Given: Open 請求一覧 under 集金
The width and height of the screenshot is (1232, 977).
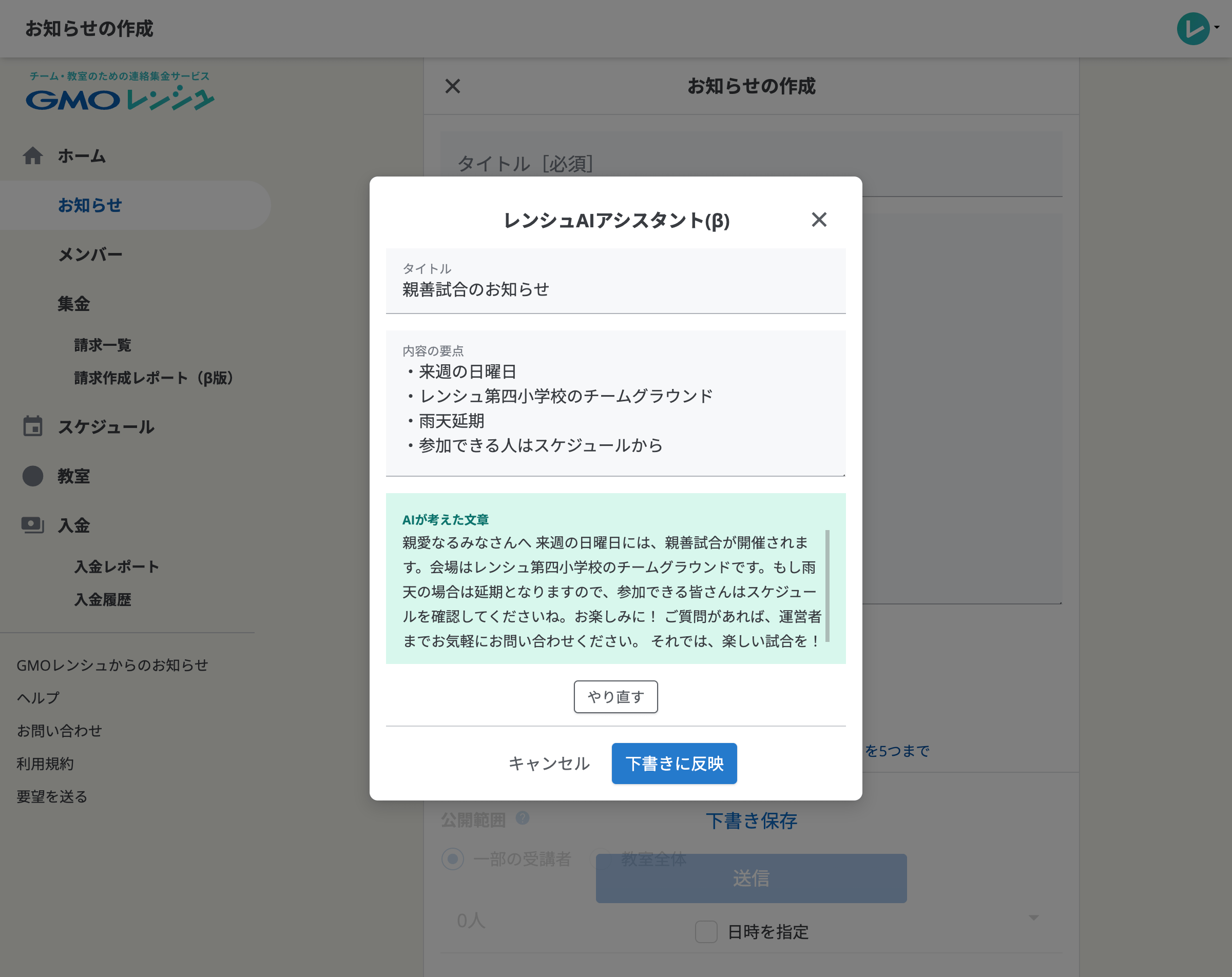Looking at the screenshot, I should tap(102, 344).
